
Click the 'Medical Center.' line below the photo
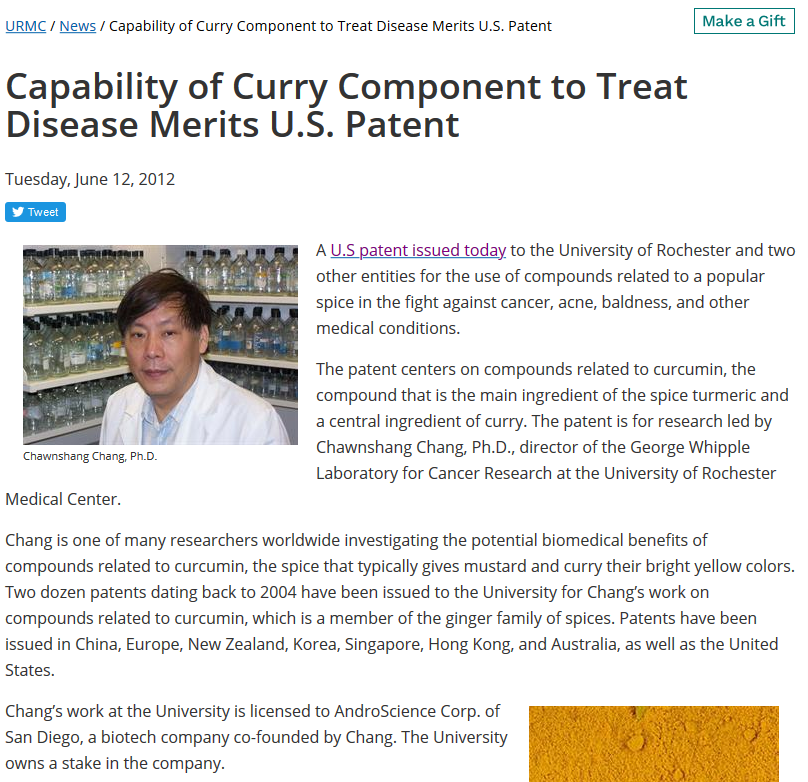point(63,498)
